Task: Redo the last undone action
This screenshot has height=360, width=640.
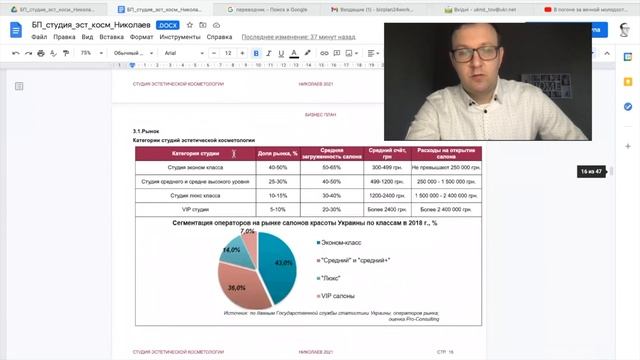Action: 28,53
